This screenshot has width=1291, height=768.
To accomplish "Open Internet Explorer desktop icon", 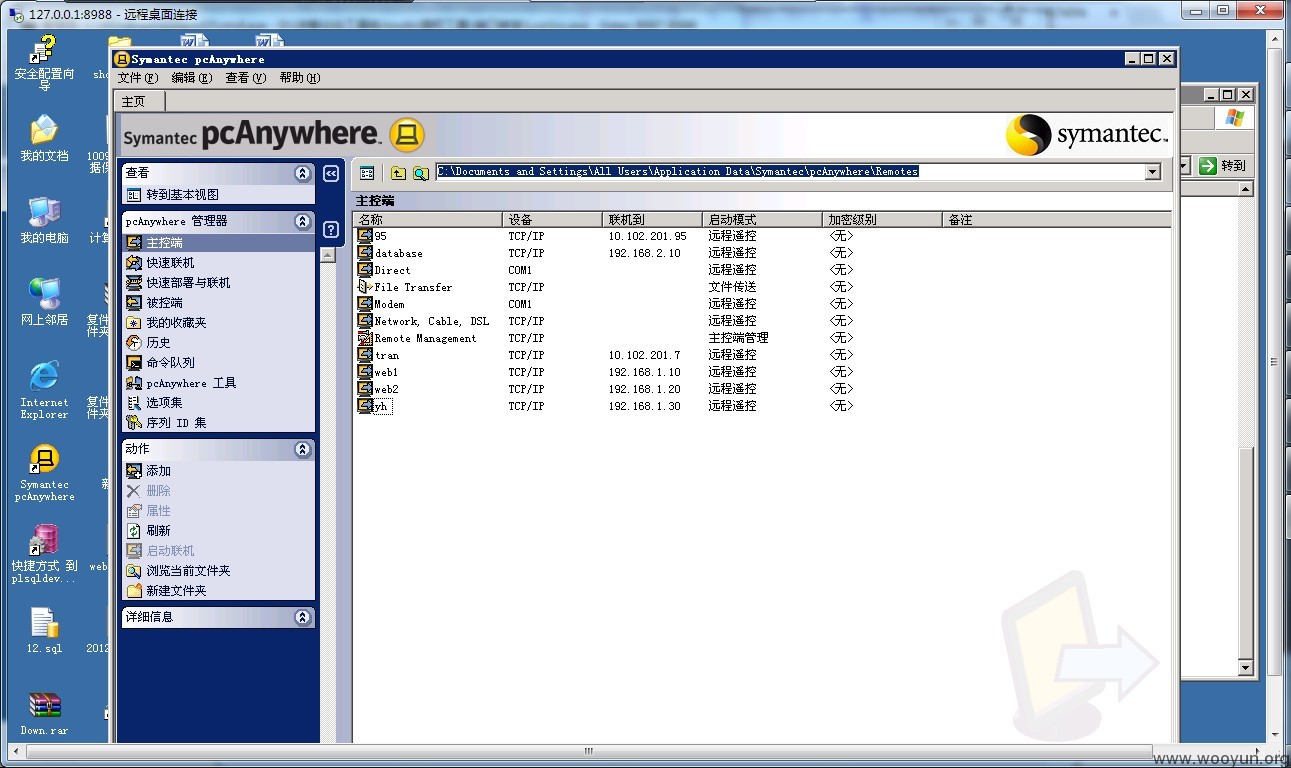I will (x=44, y=390).
